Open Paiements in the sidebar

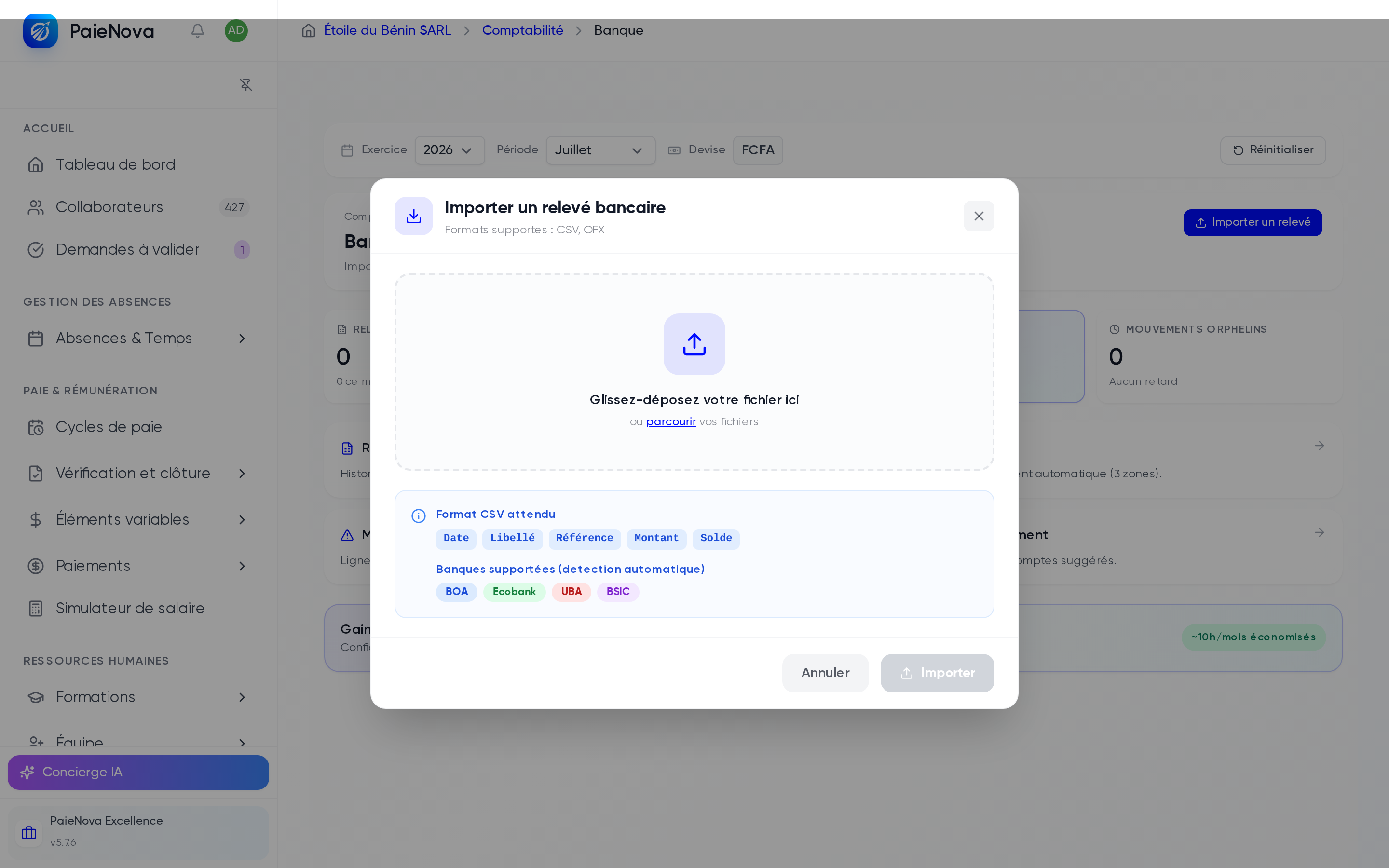pos(138,566)
